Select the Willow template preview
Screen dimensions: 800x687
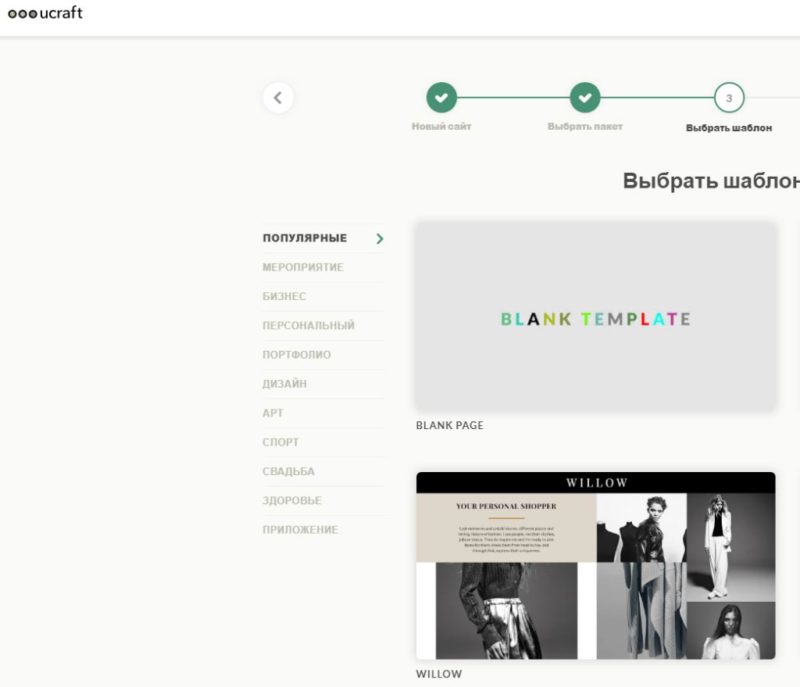click(x=595, y=566)
